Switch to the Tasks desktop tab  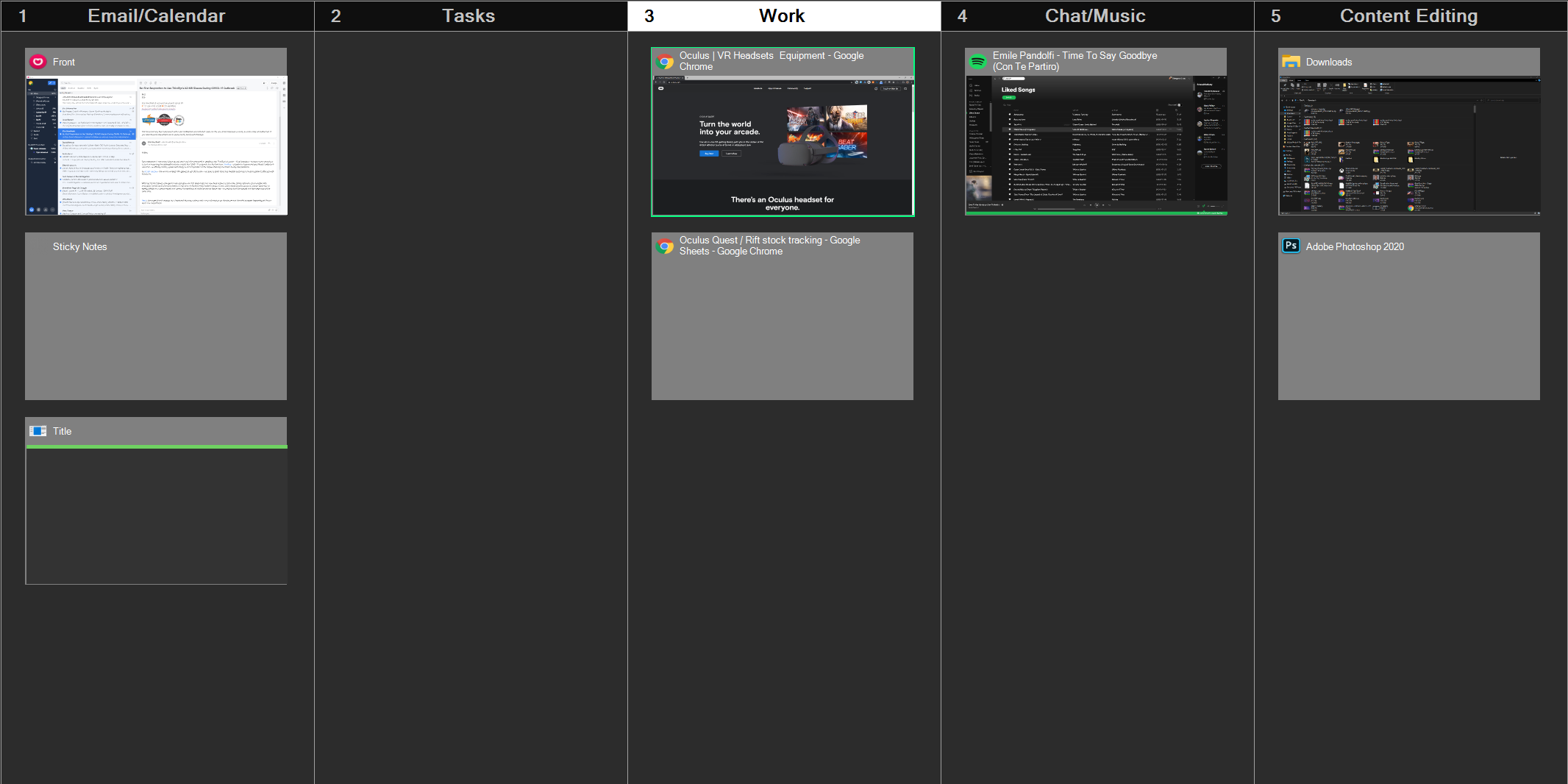(468, 15)
